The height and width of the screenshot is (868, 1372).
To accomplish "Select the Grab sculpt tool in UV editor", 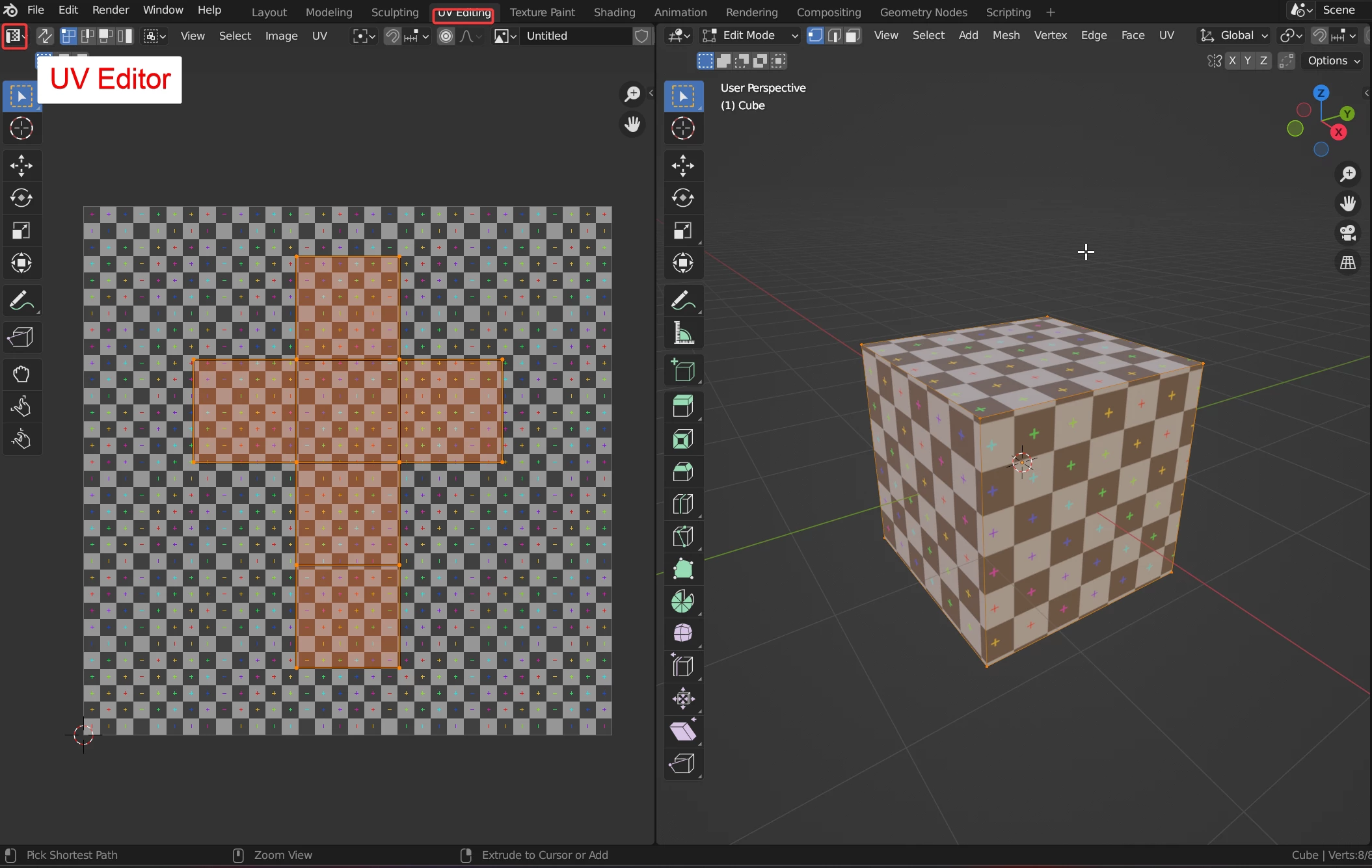I will (x=21, y=375).
